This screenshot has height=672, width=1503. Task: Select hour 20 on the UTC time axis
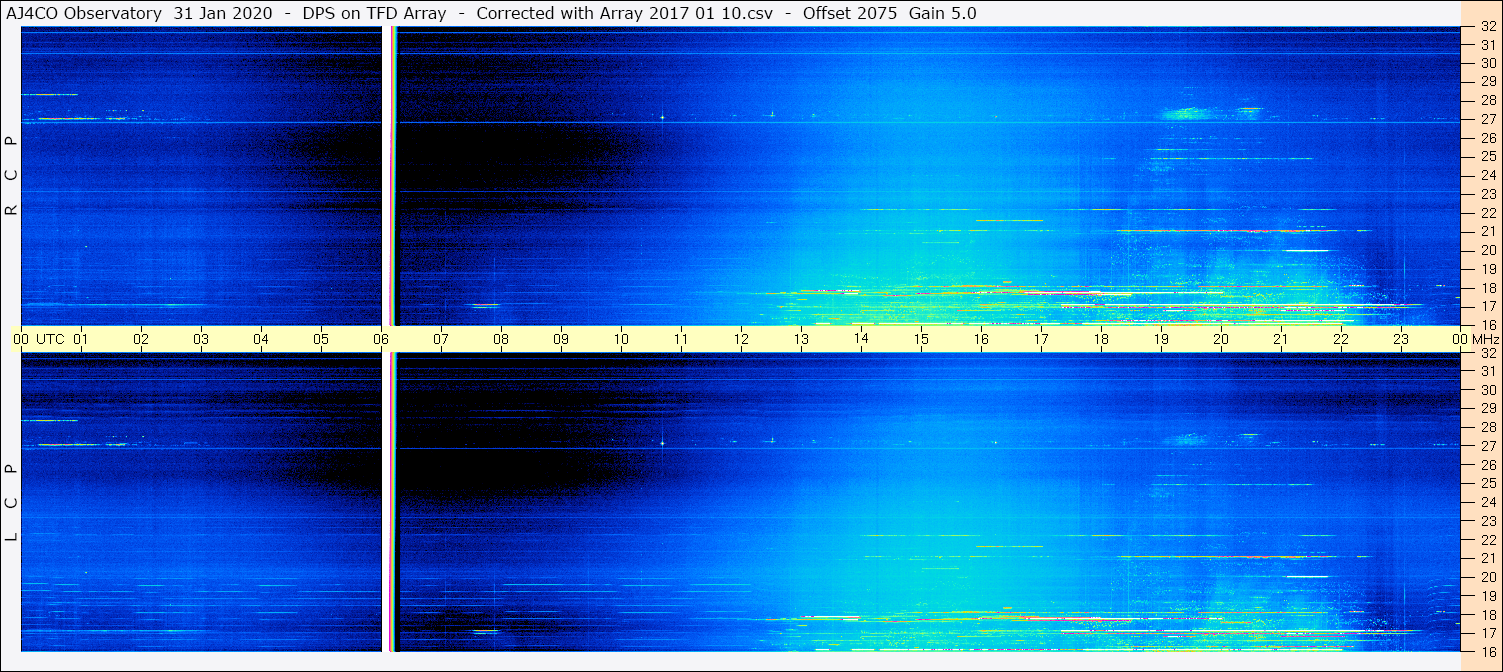[1221, 339]
